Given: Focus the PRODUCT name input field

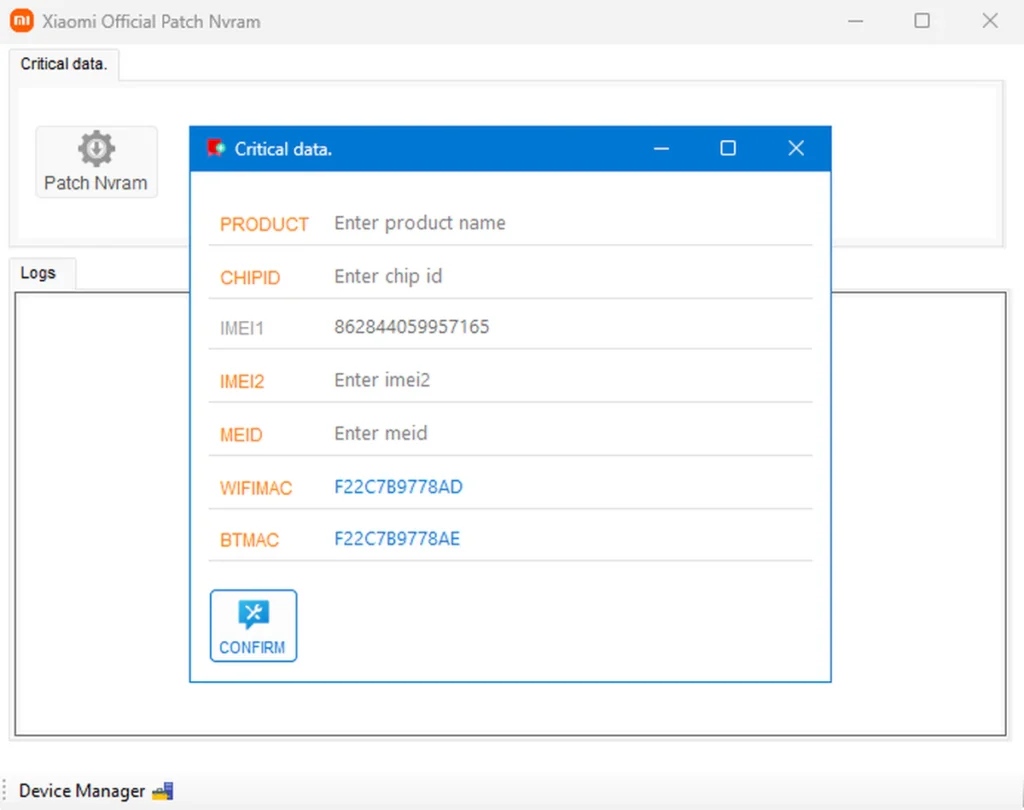Looking at the screenshot, I should click(570, 223).
